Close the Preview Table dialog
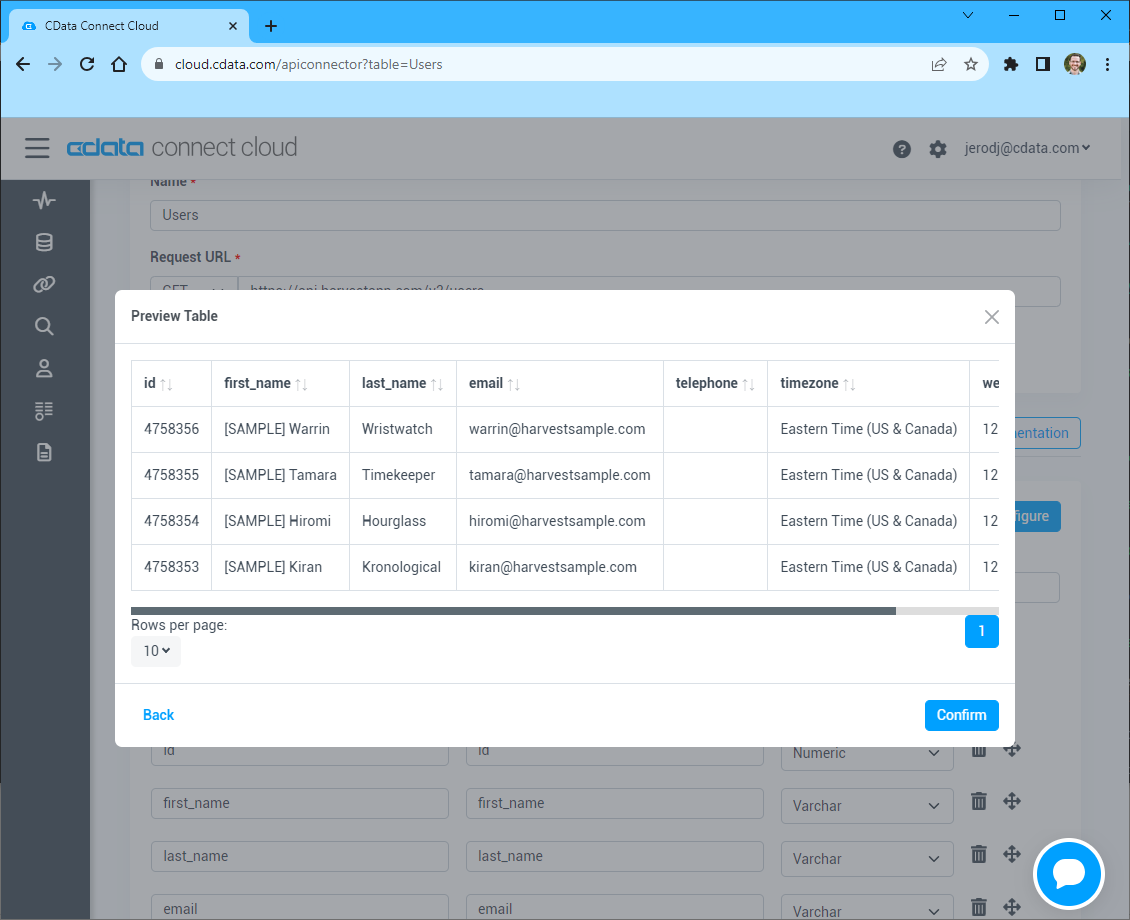This screenshot has width=1130, height=920. 991,317
